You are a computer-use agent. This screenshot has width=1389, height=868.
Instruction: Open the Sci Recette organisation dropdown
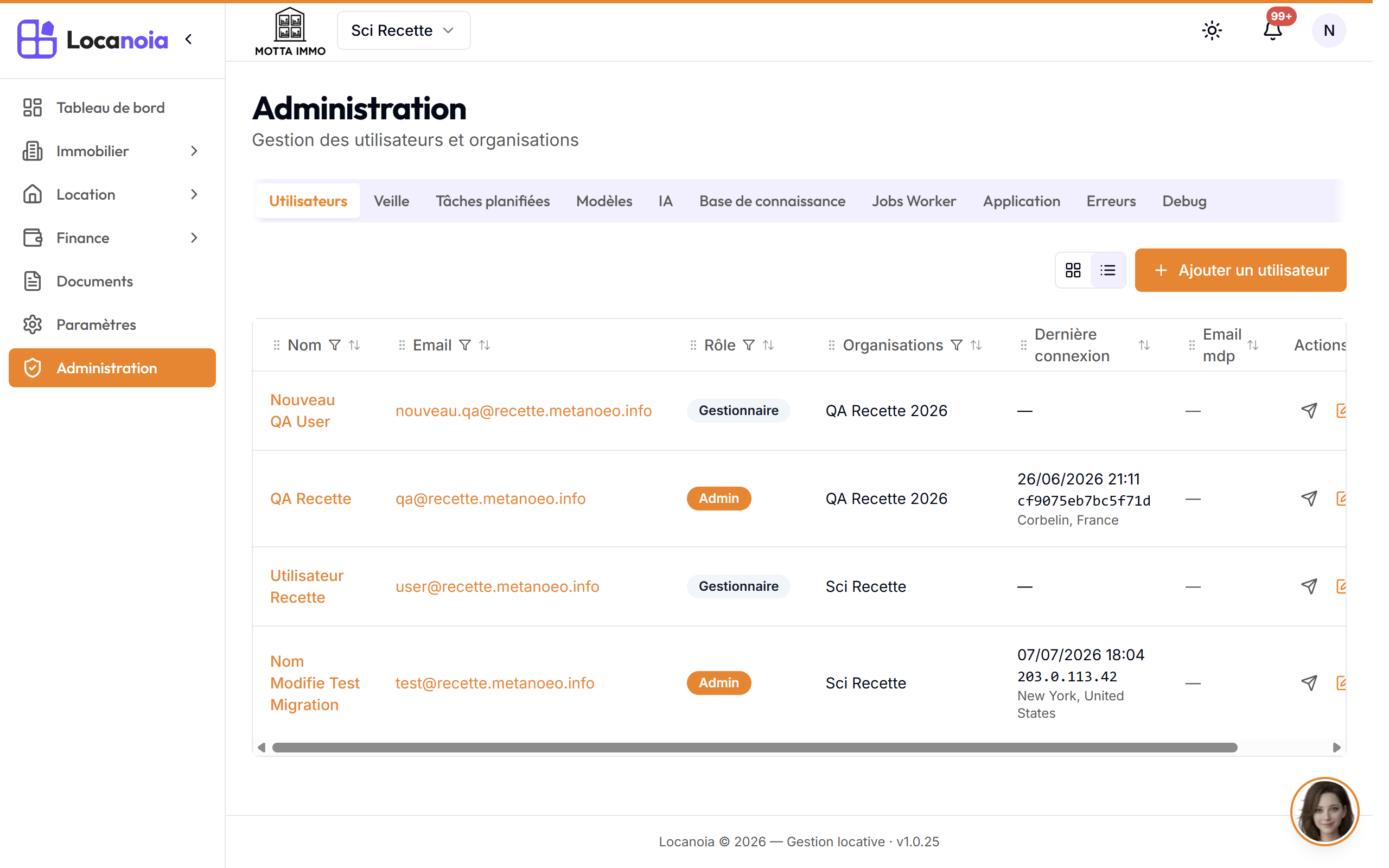pos(404,30)
